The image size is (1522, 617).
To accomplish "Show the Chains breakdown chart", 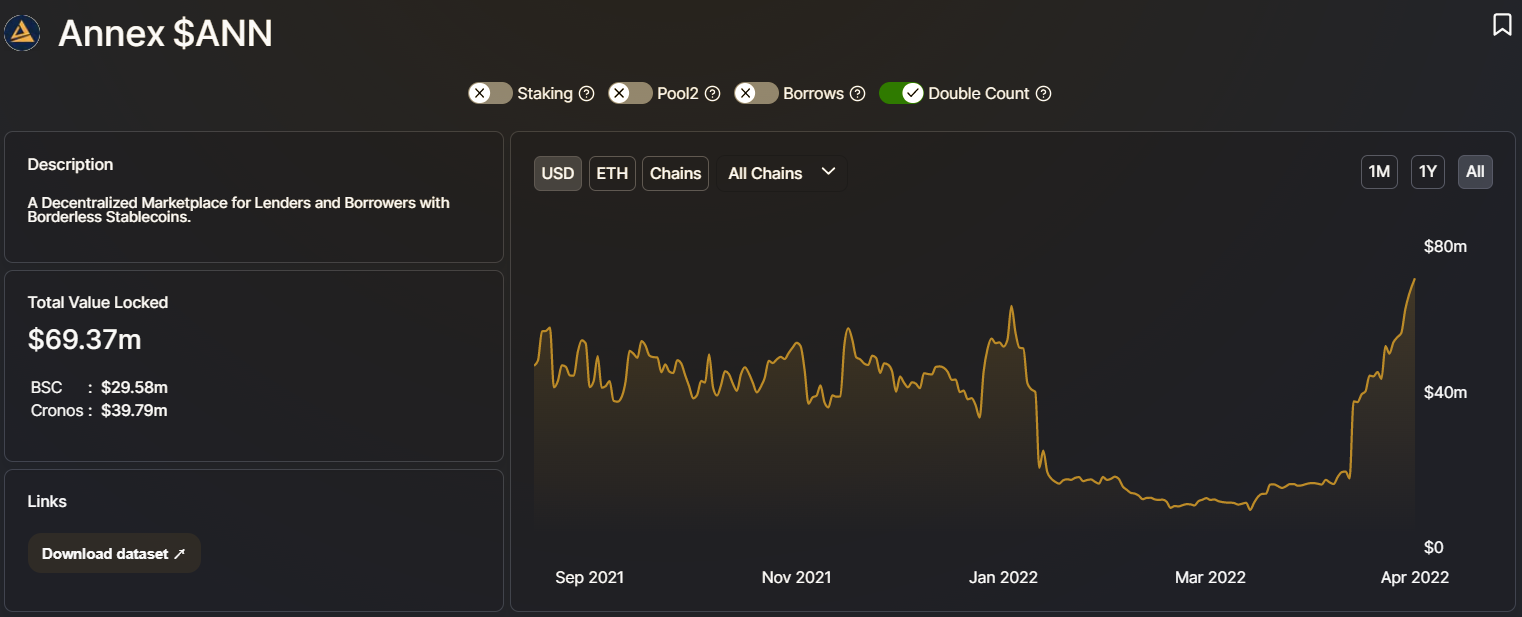I will coord(676,173).
